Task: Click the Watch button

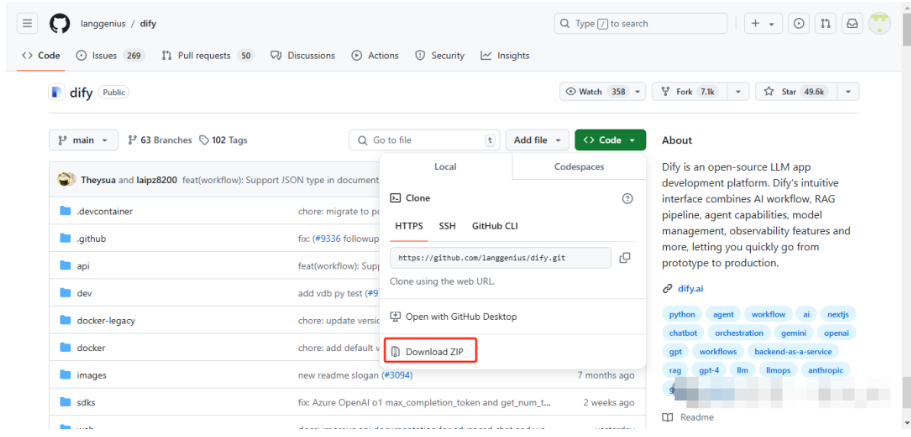Action: tap(596, 92)
